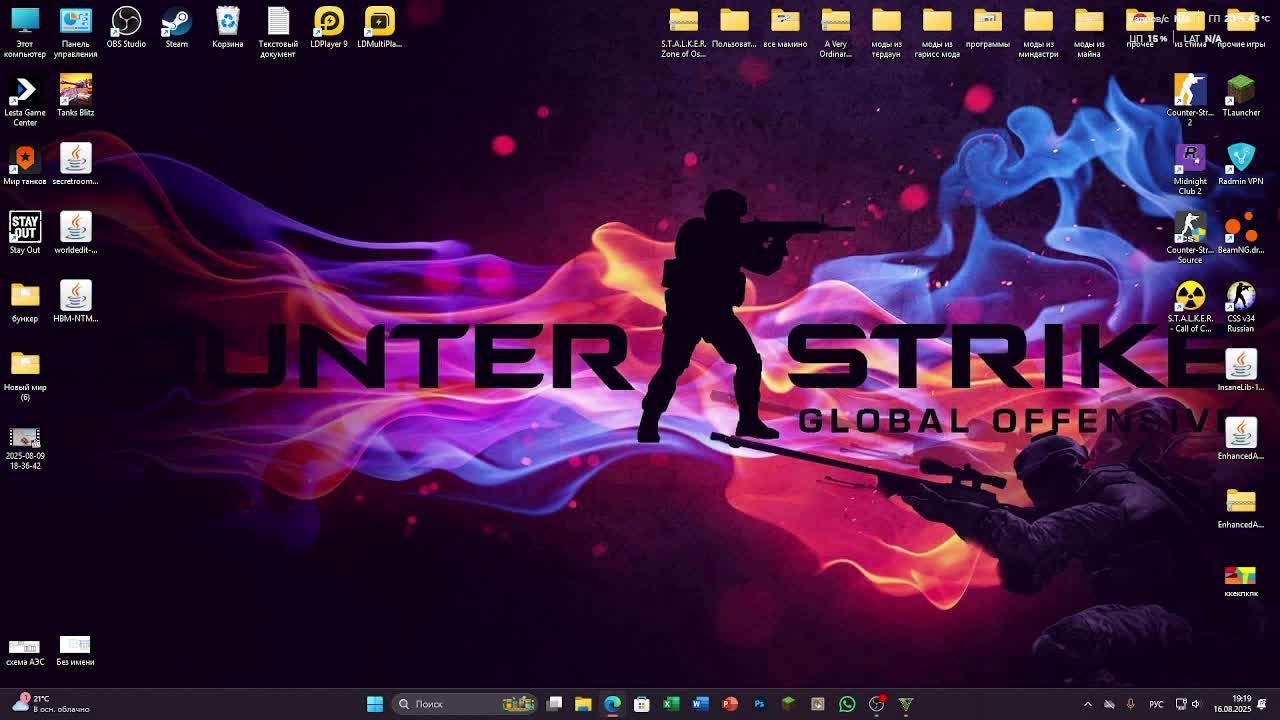Open the volume control in tray
Viewport: 1280px width, 720px height.
pyautogui.click(x=1196, y=704)
